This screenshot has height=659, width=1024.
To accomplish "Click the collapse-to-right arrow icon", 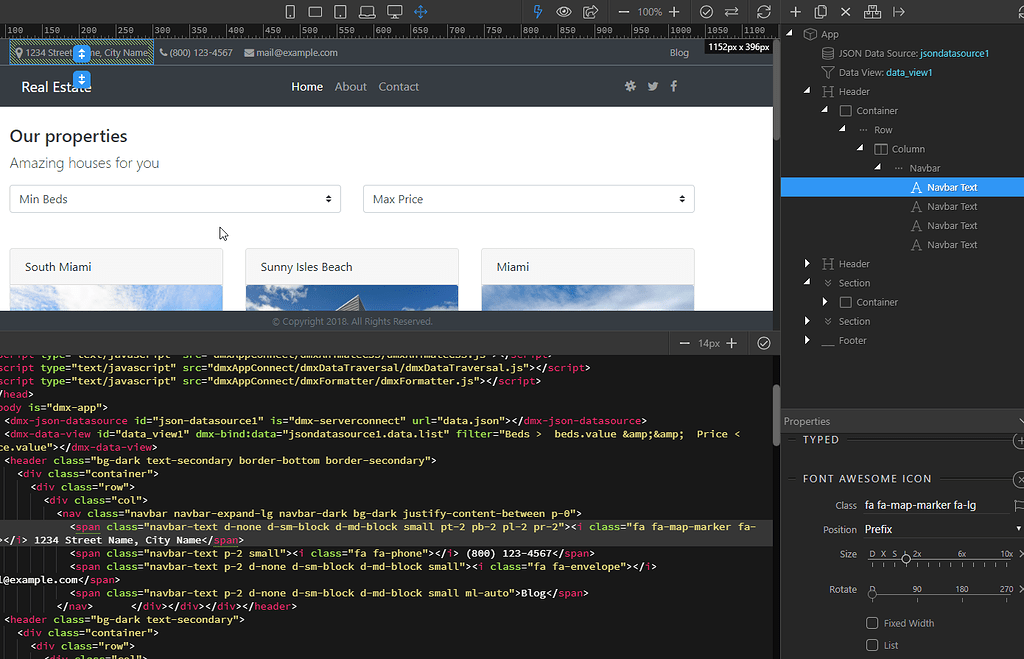I will (899, 12).
